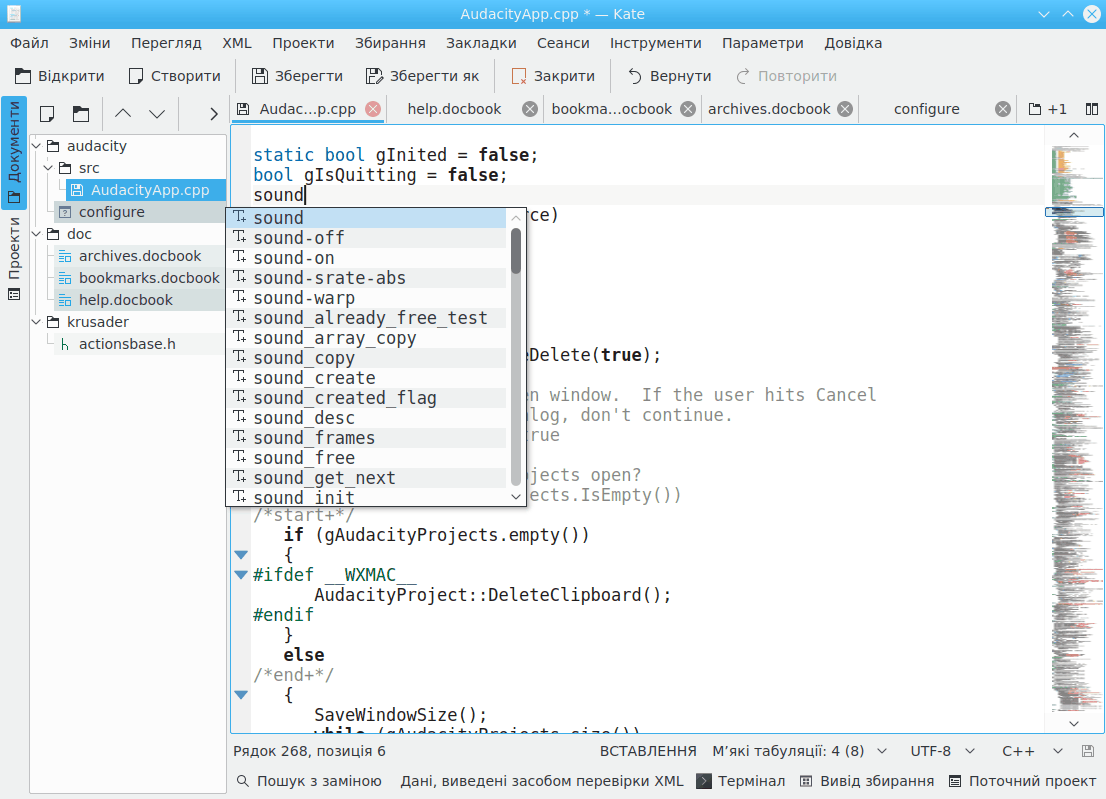The width and height of the screenshot is (1106, 799).
Task: Click the Save As toolbar icon
Action: pos(374,76)
